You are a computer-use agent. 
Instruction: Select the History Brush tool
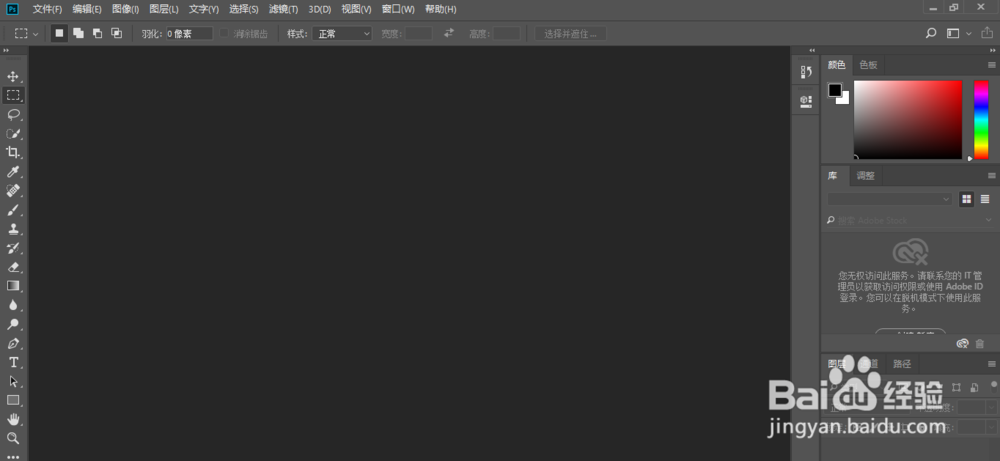[13, 248]
